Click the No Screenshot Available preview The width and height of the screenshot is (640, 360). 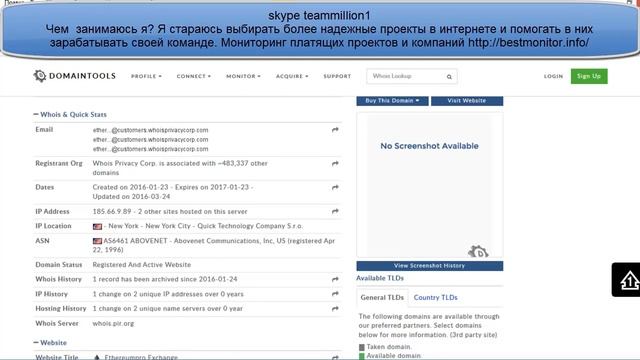(x=429, y=185)
